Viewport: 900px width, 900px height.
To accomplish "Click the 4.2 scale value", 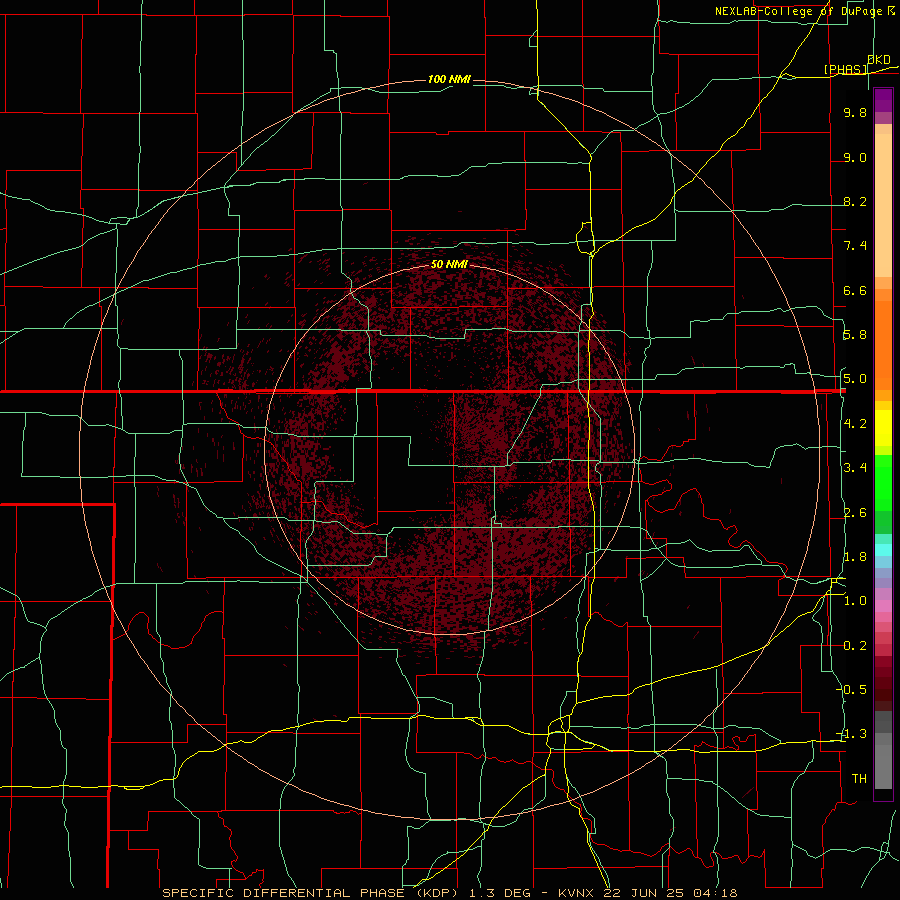I will (855, 424).
